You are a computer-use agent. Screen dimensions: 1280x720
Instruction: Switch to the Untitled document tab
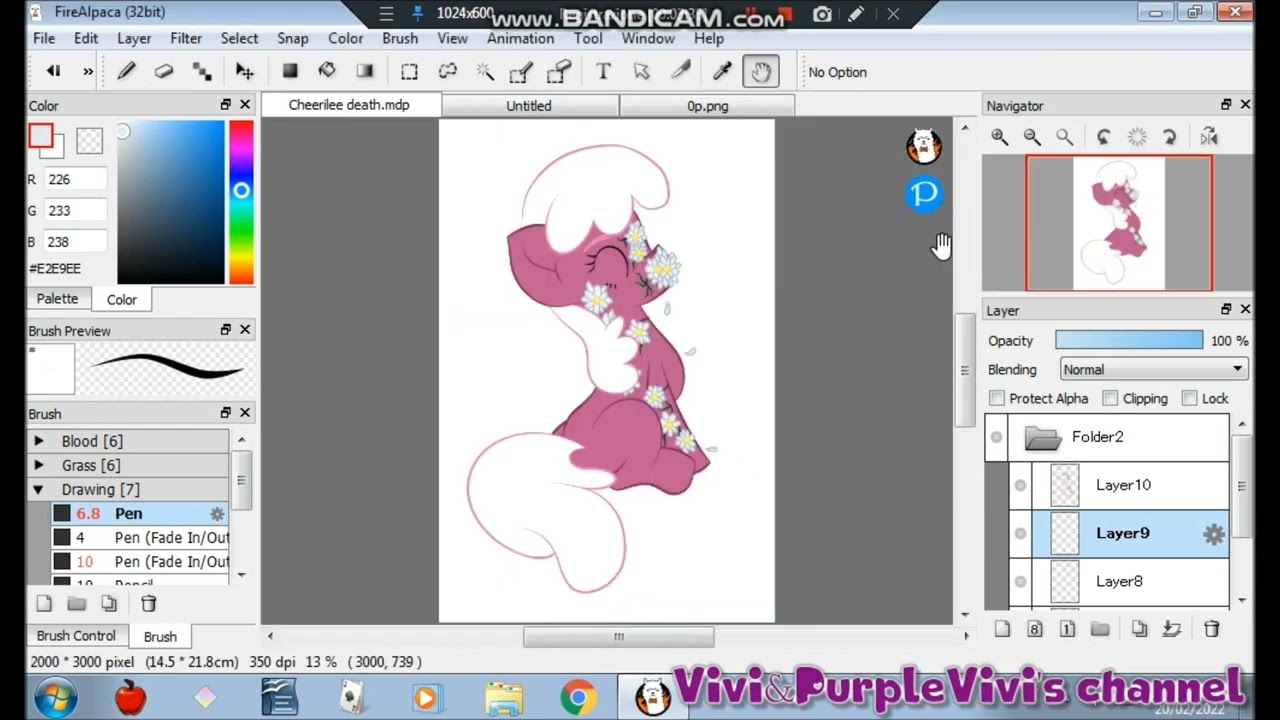click(x=529, y=105)
